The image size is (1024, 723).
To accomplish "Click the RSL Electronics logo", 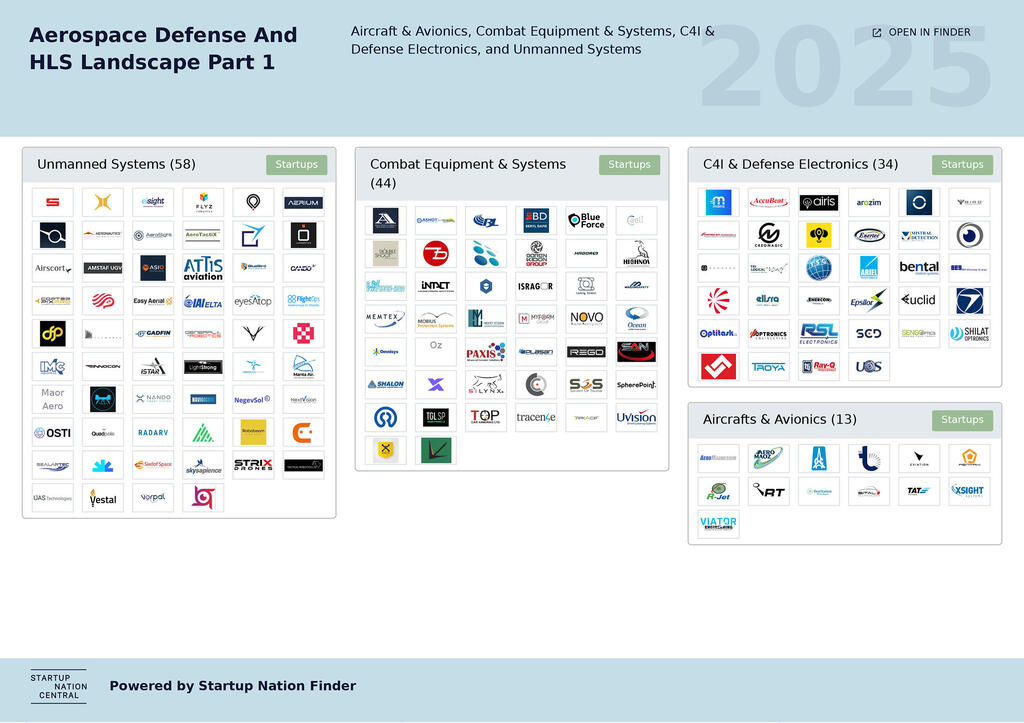I will click(819, 334).
